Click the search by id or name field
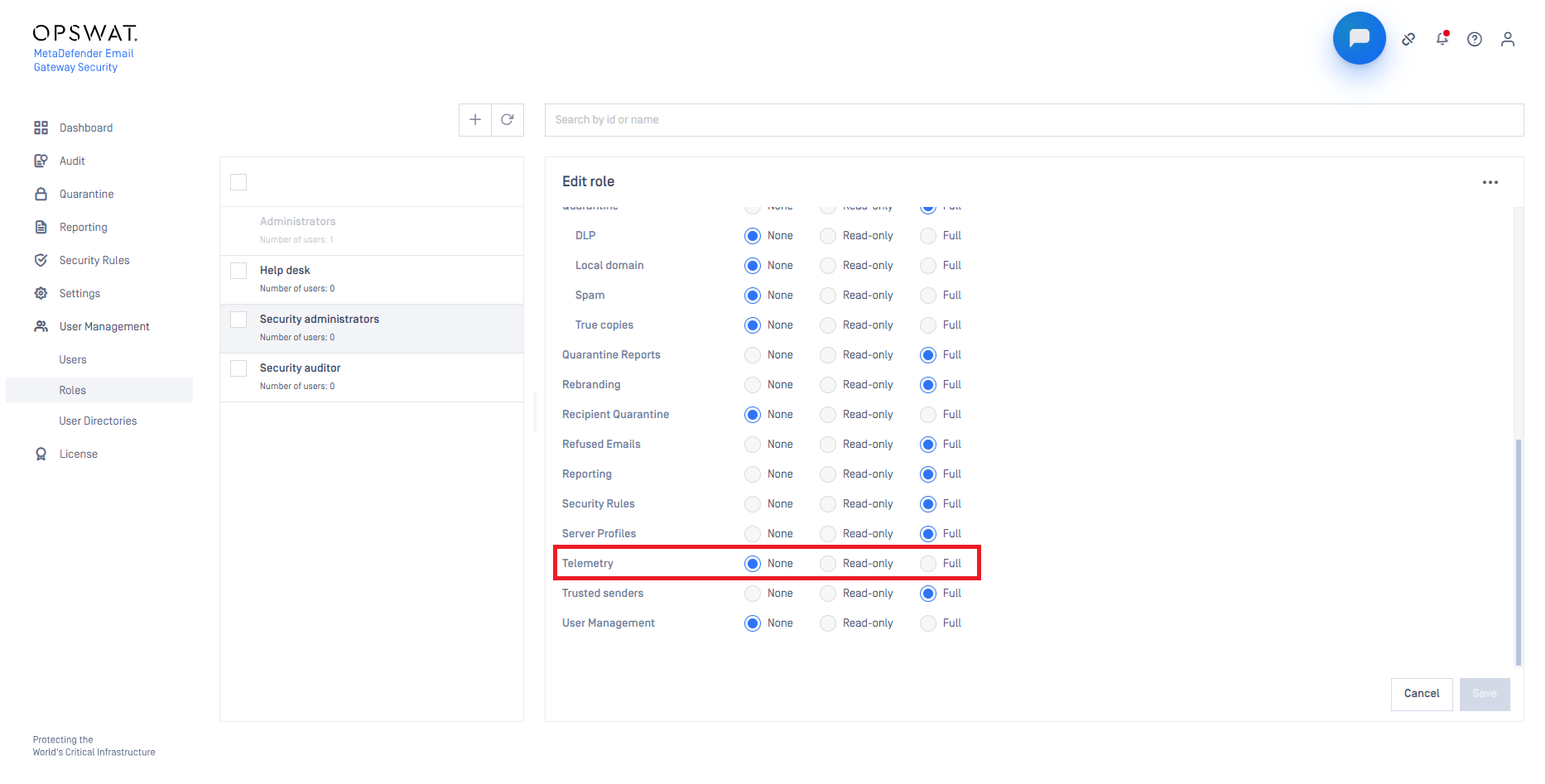Viewport: 1545px width, 784px height. click(1034, 120)
